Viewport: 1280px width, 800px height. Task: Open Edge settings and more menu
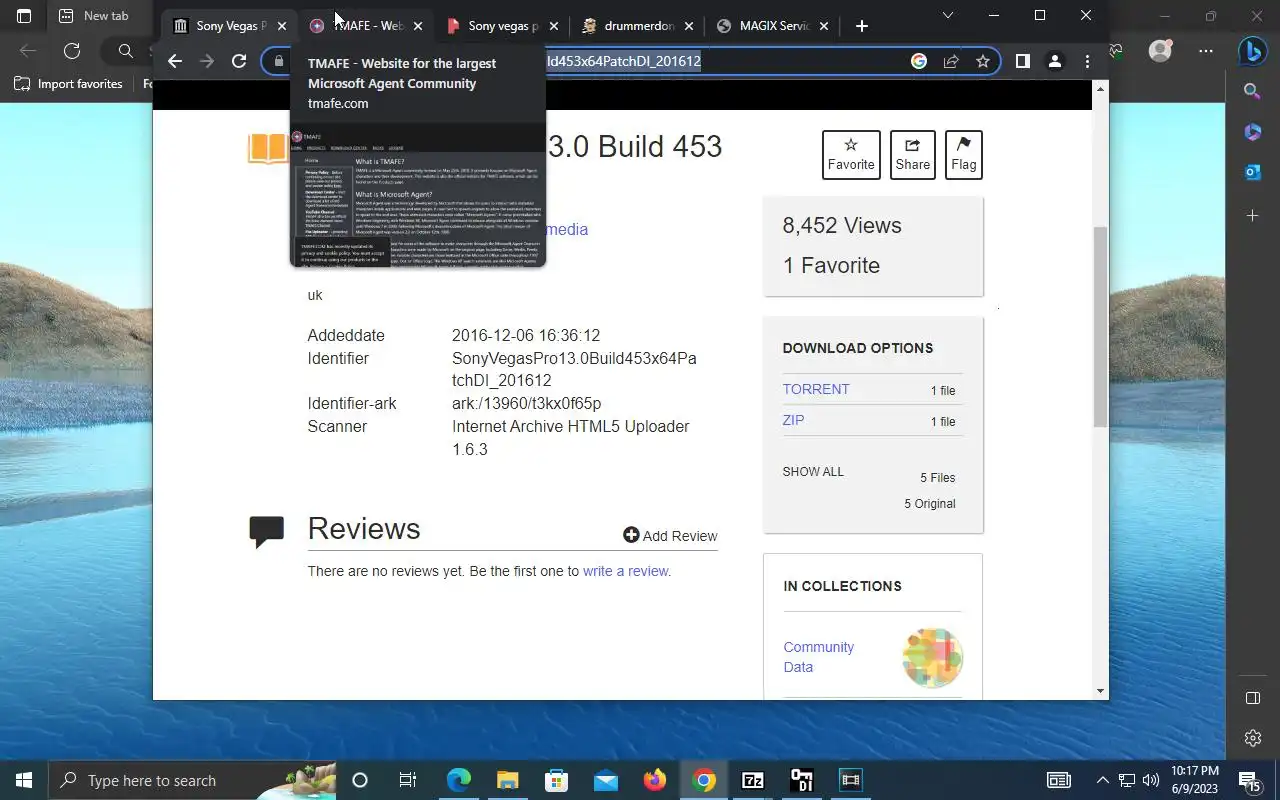click(x=1206, y=50)
